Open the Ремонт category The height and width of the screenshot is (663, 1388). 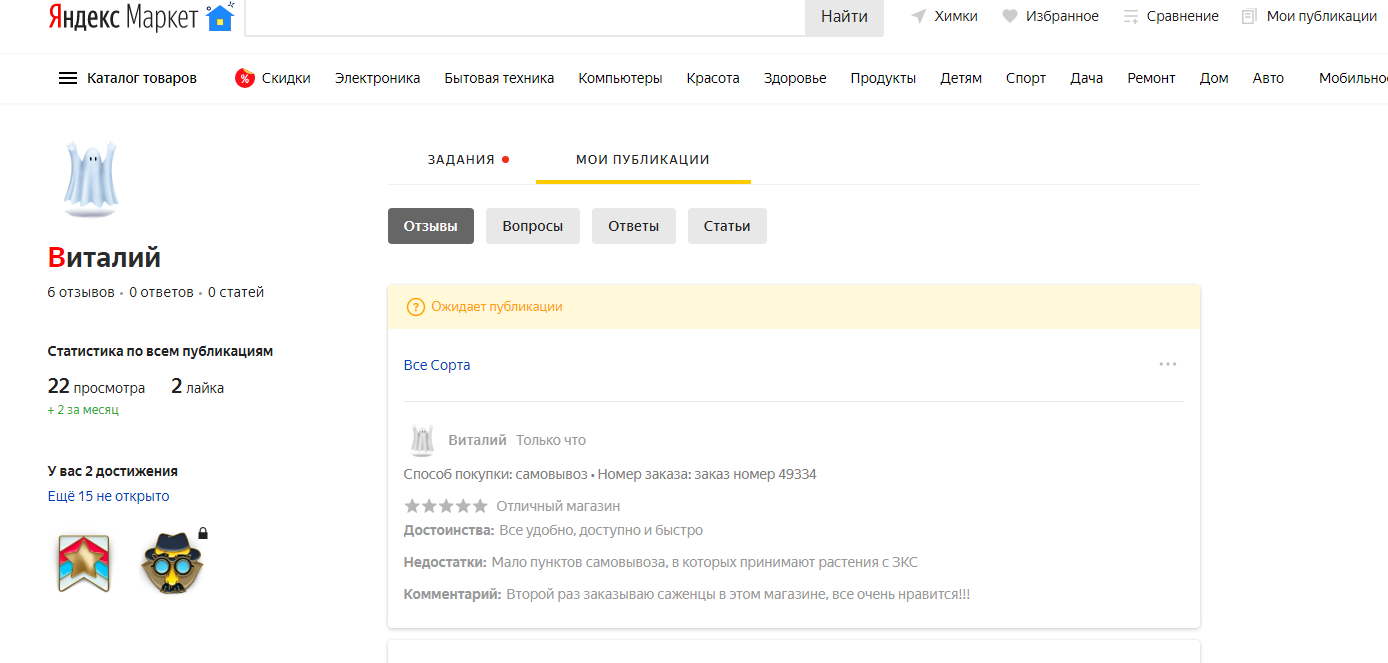1152,78
